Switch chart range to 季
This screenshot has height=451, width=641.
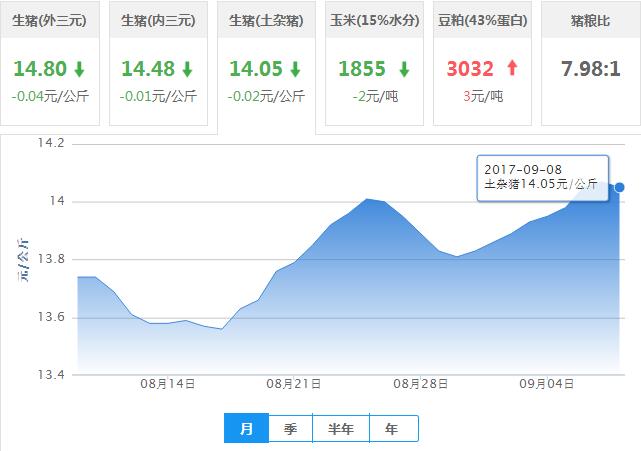(291, 429)
